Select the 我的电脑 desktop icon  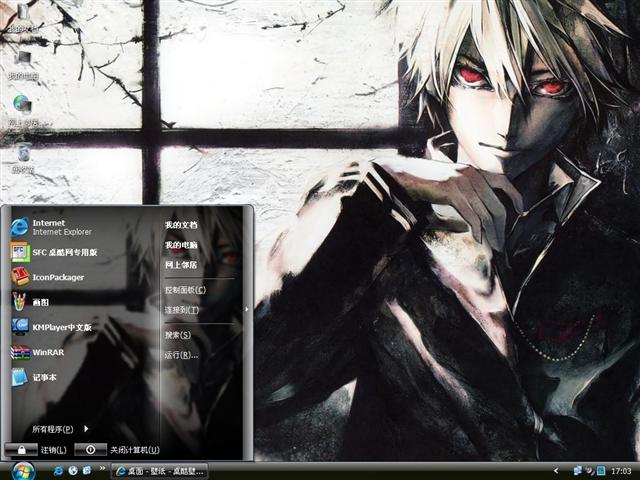[x=23, y=64]
